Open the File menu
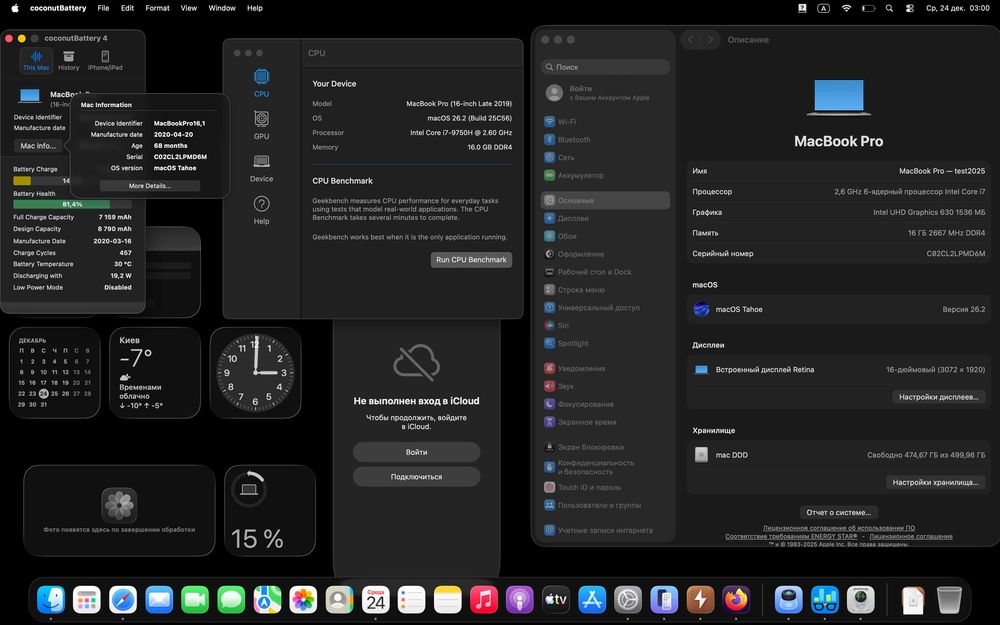1000x625 pixels. pyautogui.click(x=103, y=8)
